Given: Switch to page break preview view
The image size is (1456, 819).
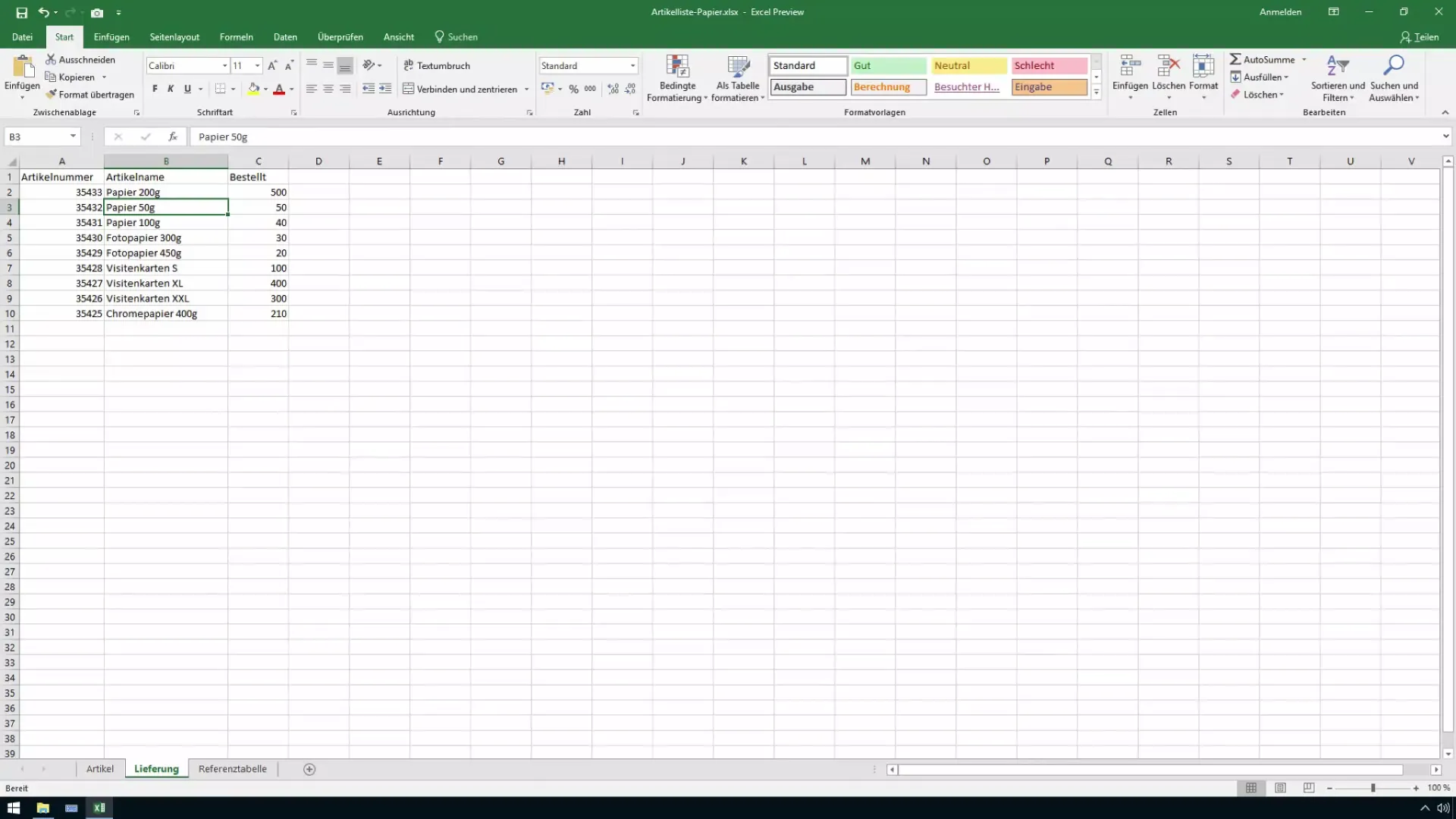Looking at the screenshot, I should click(x=1309, y=788).
